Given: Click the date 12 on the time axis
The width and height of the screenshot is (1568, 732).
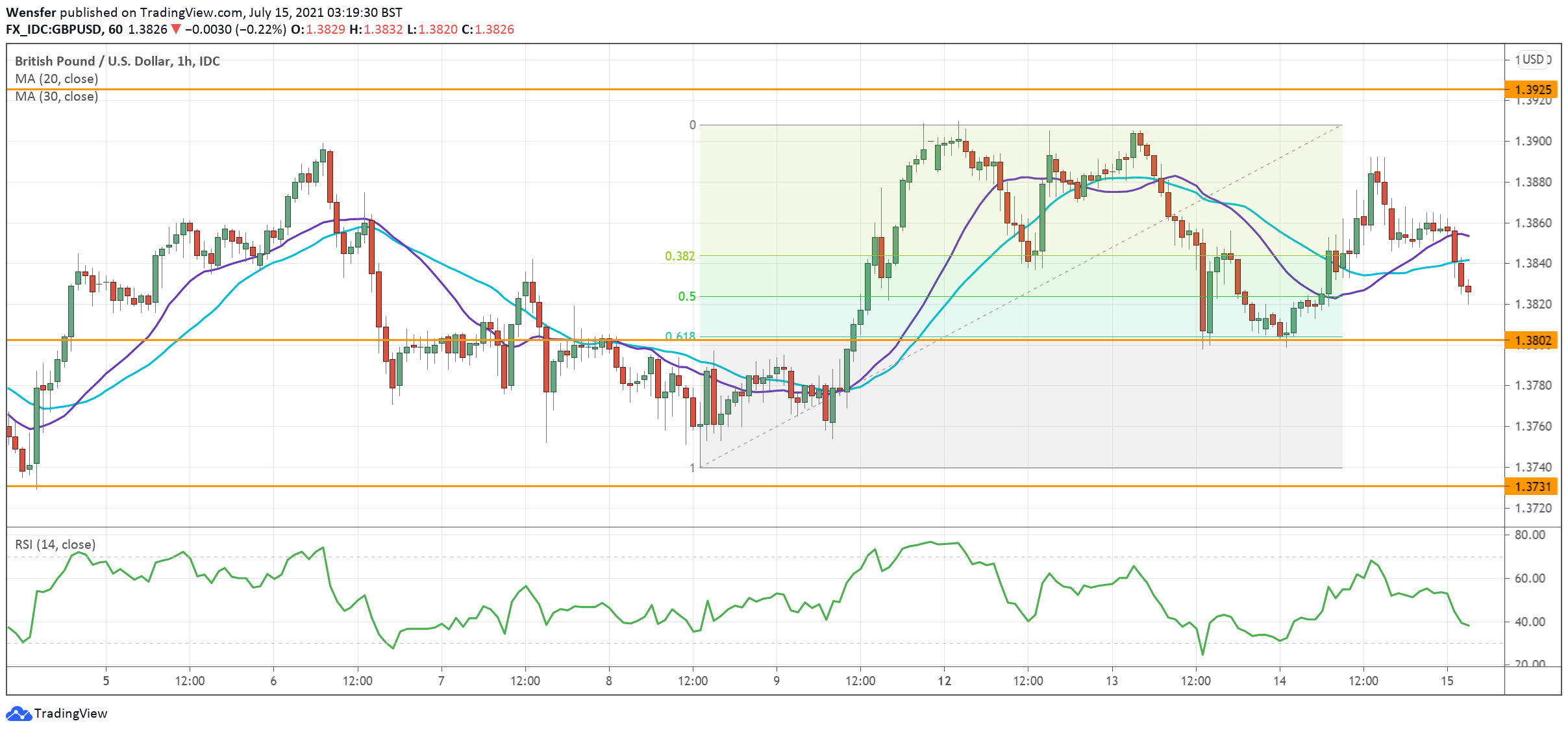Looking at the screenshot, I should tap(944, 681).
